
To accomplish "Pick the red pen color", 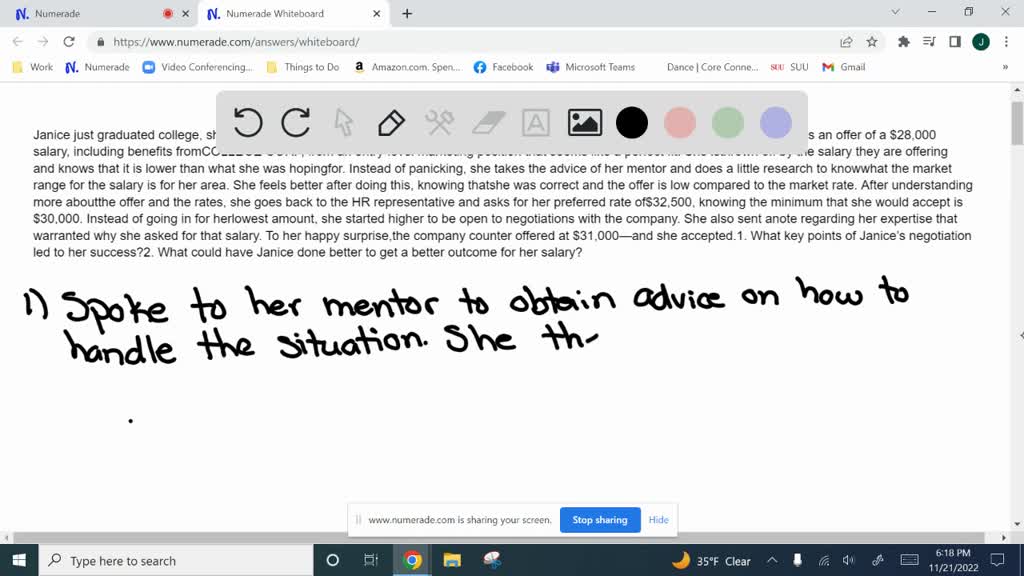I will [680, 123].
